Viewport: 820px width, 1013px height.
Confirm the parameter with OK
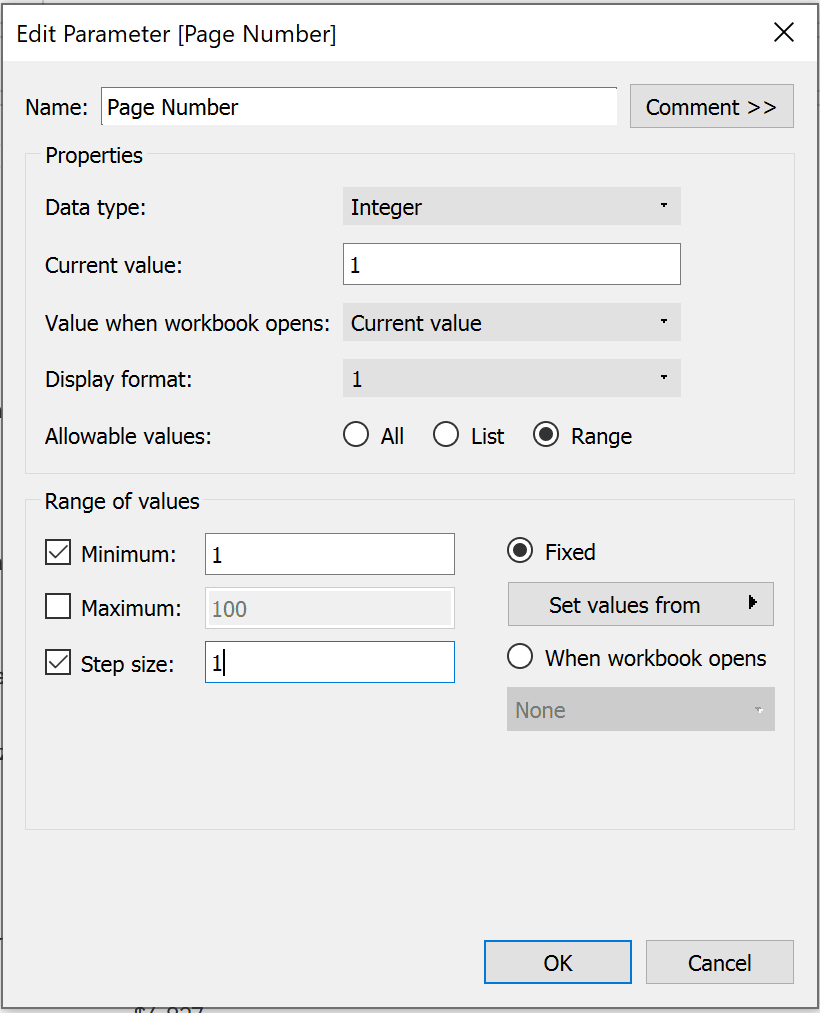click(558, 963)
